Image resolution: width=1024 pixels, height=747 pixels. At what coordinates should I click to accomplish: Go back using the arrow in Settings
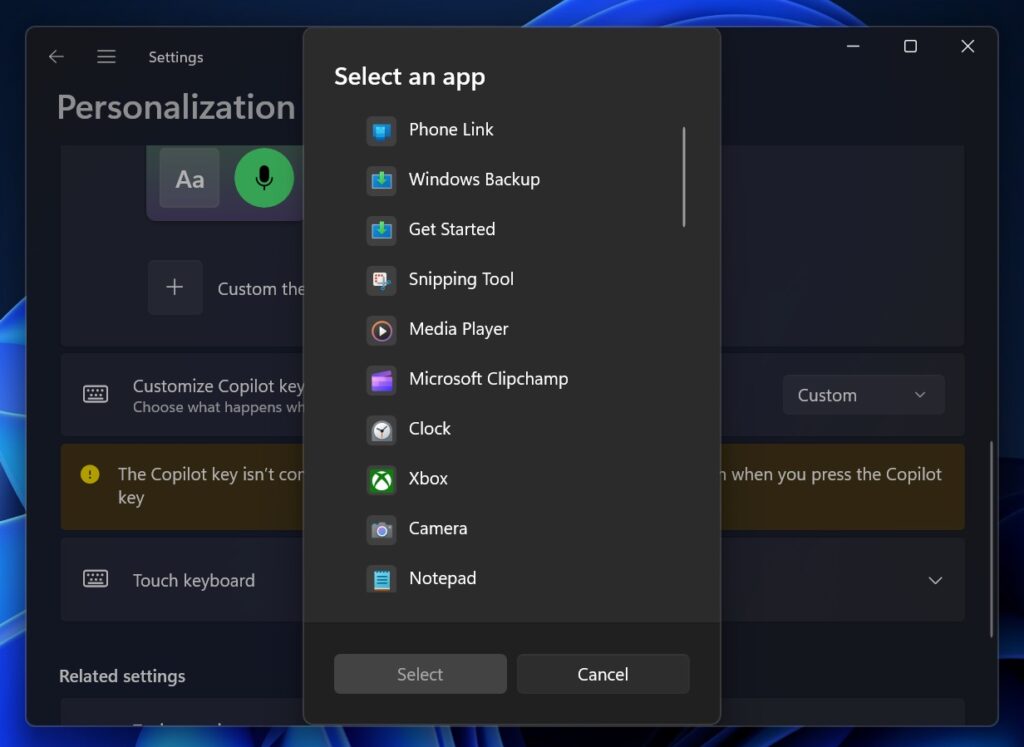coord(56,57)
